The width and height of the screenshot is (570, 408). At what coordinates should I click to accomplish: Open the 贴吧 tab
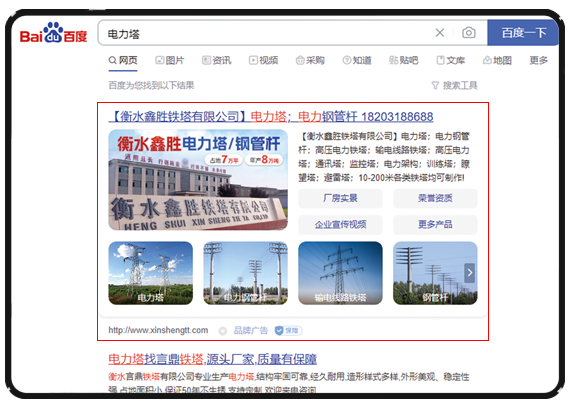click(404, 60)
